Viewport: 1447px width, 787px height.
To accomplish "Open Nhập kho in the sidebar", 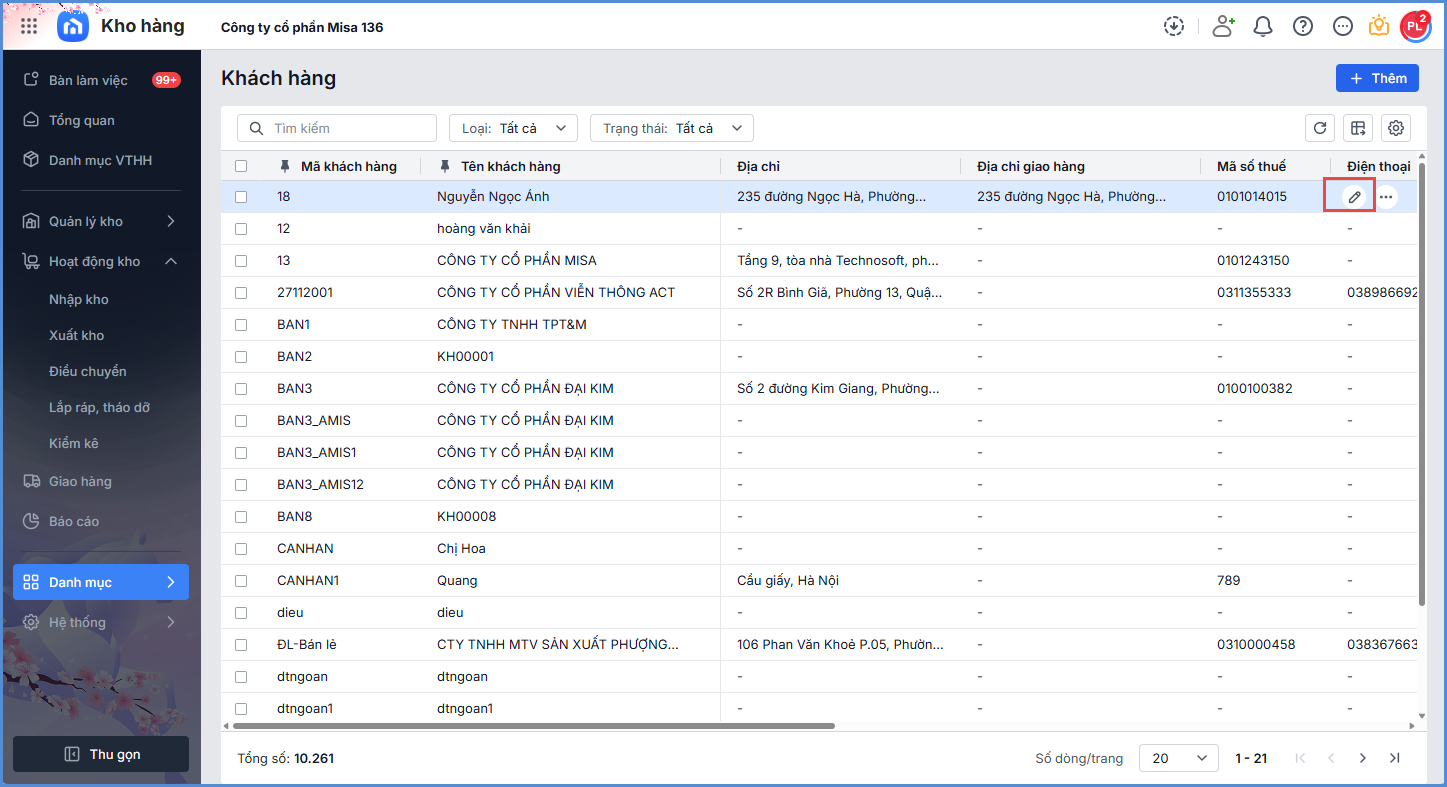I will [x=79, y=299].
